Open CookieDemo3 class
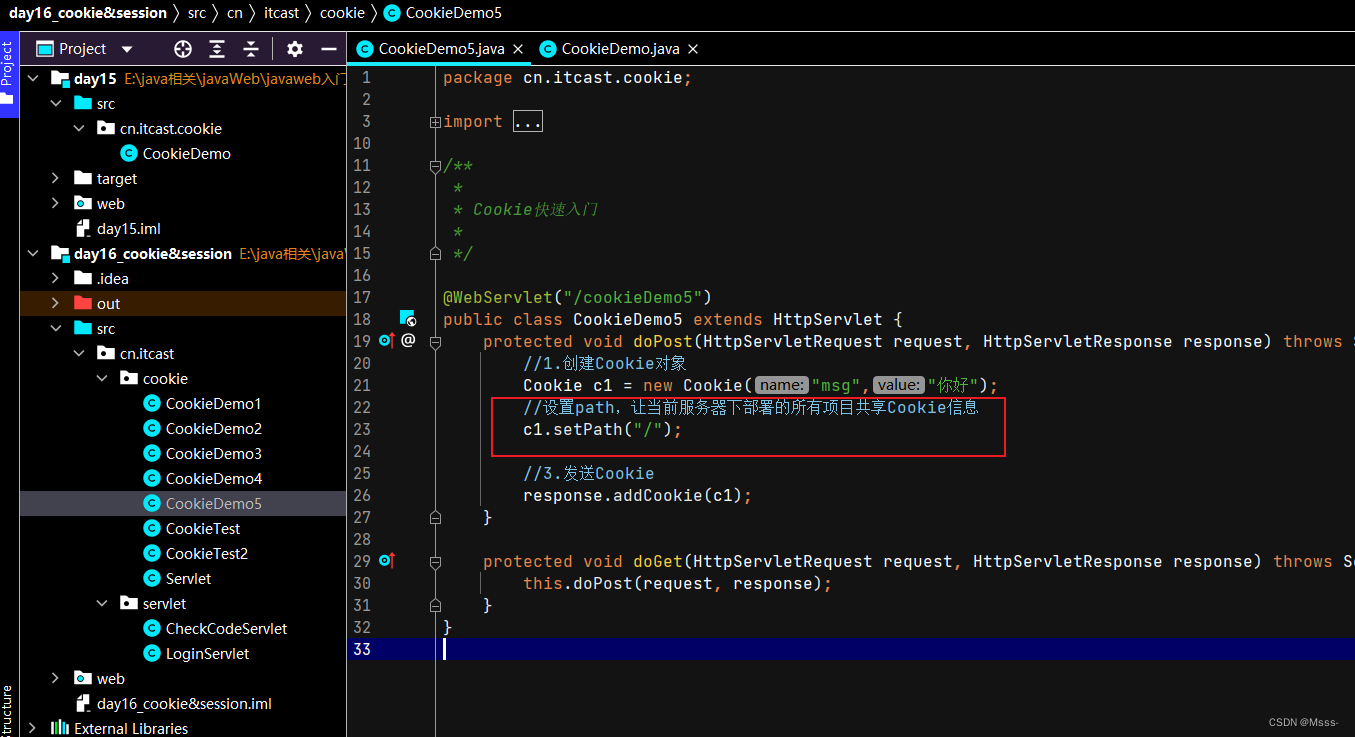The image size is (1355, 737). tap(213, 454)
